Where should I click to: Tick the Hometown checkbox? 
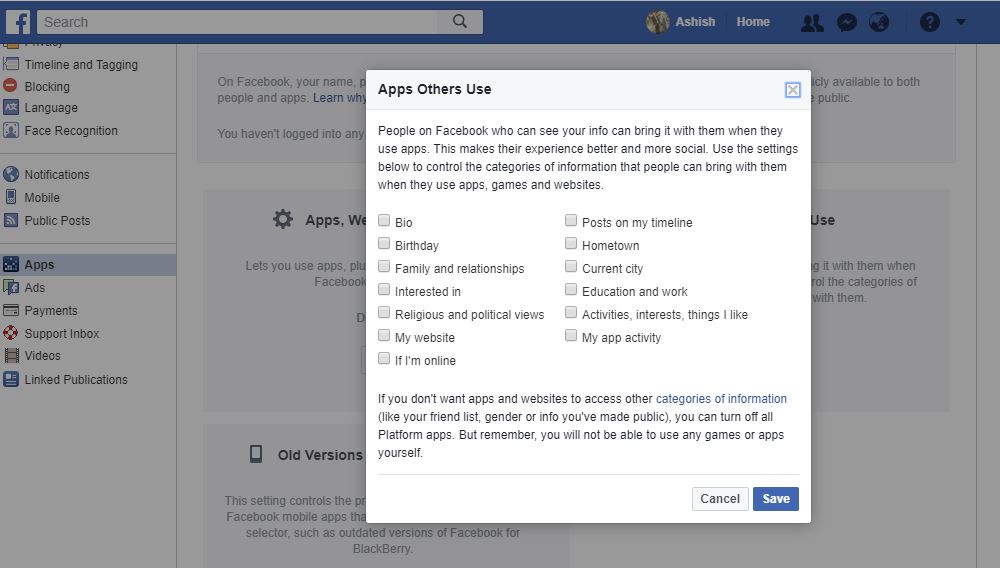pyautogui.click(x=571, y=244)
